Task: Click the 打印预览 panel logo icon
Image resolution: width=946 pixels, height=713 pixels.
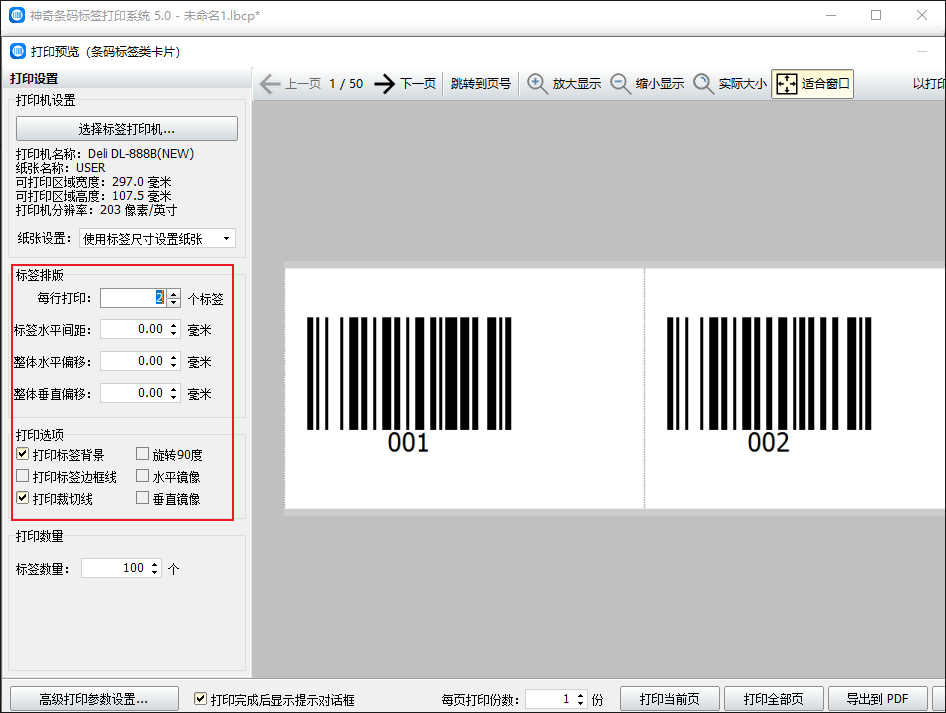Action: pyautogui.click(x=18, y=51)
